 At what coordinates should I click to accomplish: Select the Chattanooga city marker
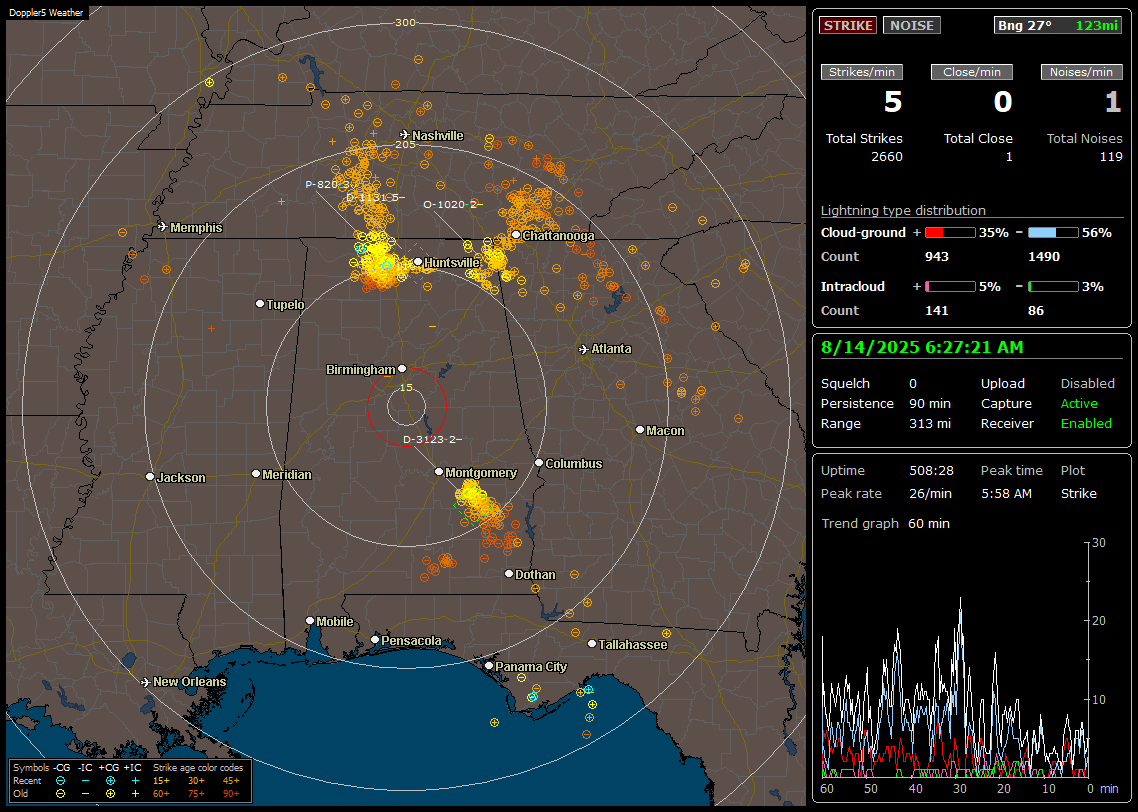click(x=516, y=235)
